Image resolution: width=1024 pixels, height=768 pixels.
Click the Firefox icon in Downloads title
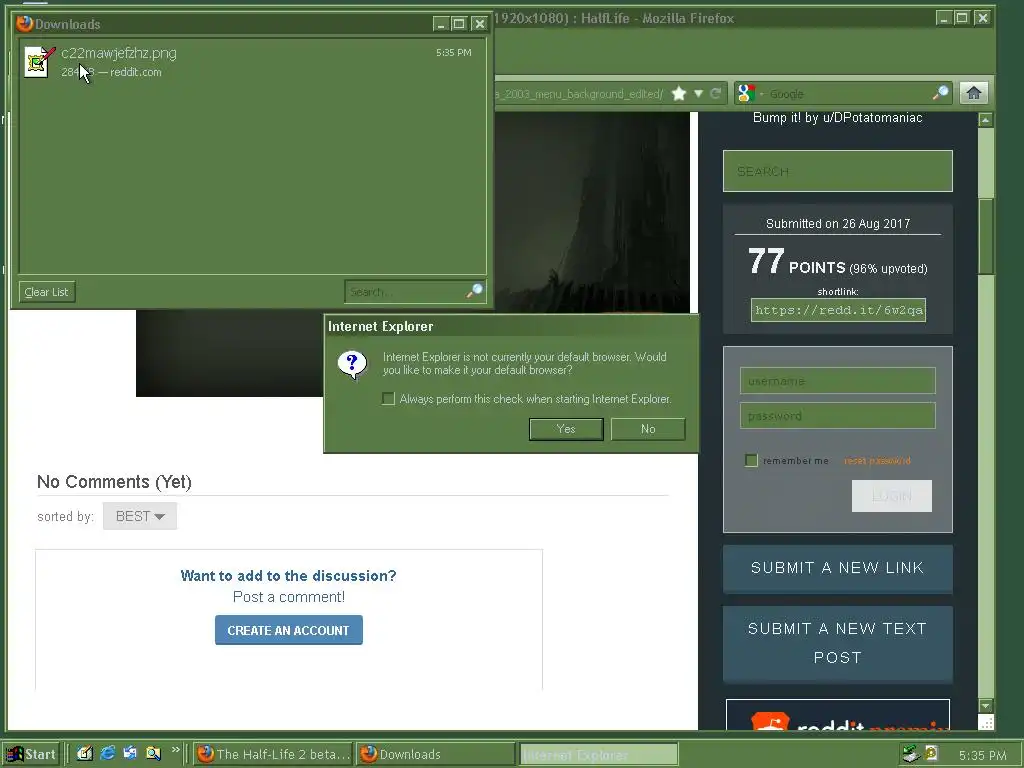pyautogui.click(x=25, y=24)
